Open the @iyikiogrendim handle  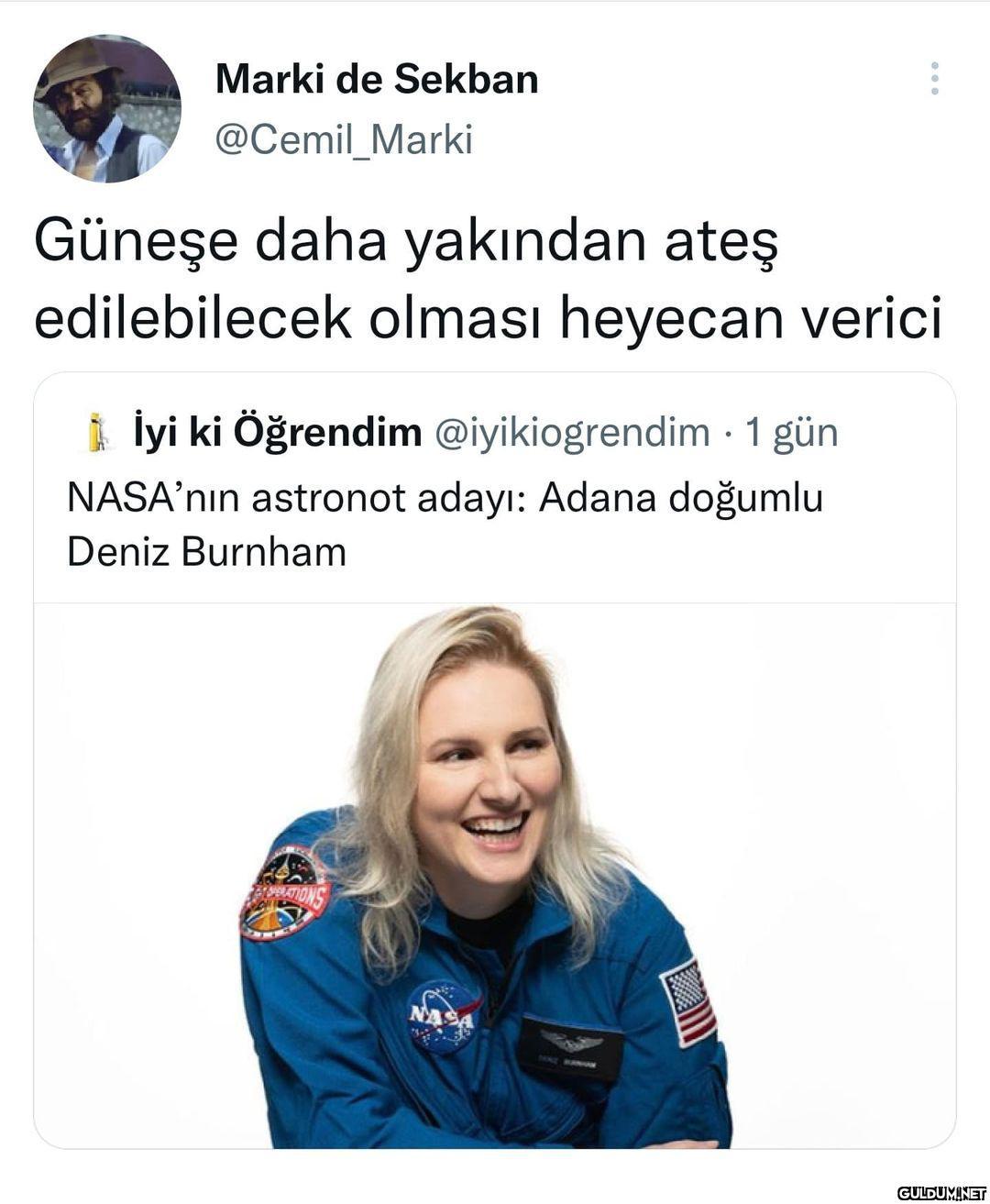pos(571,433)
